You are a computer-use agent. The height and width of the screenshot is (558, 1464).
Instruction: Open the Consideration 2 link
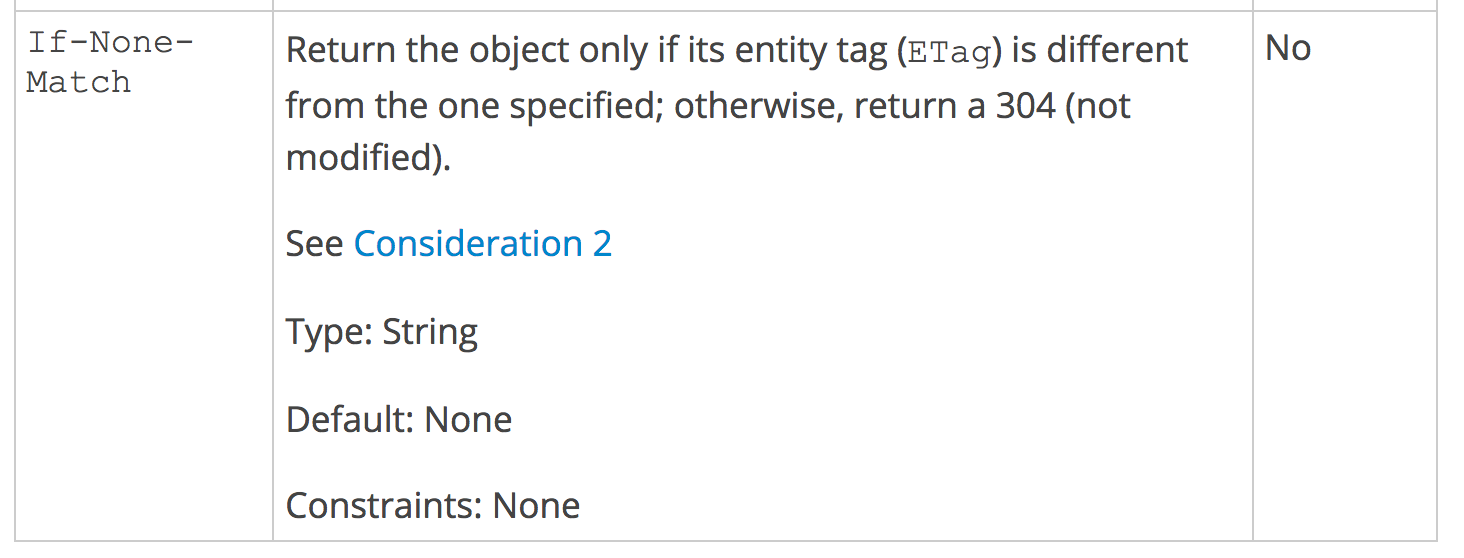pos(482,244)
